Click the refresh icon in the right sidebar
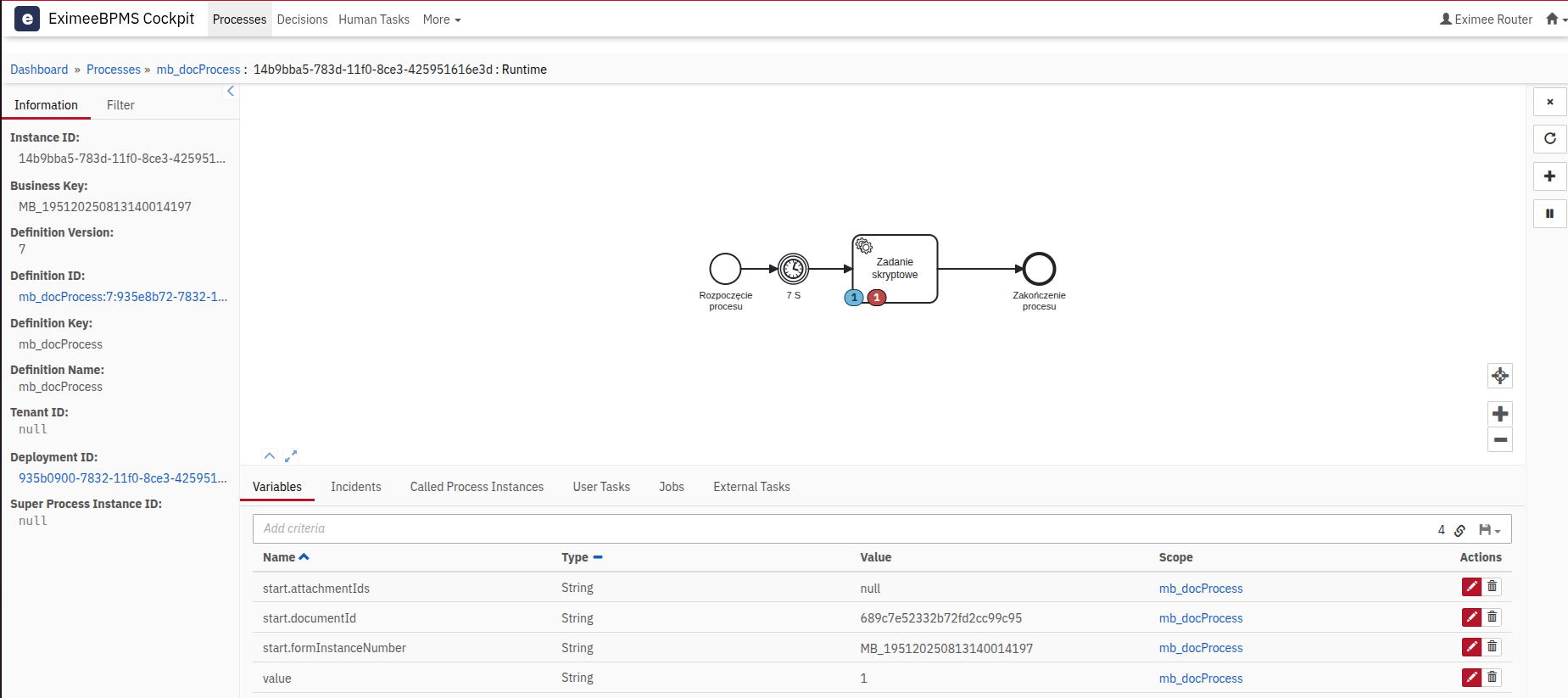This screenshot has width=1568, height=698. [x=1549, y=139]
